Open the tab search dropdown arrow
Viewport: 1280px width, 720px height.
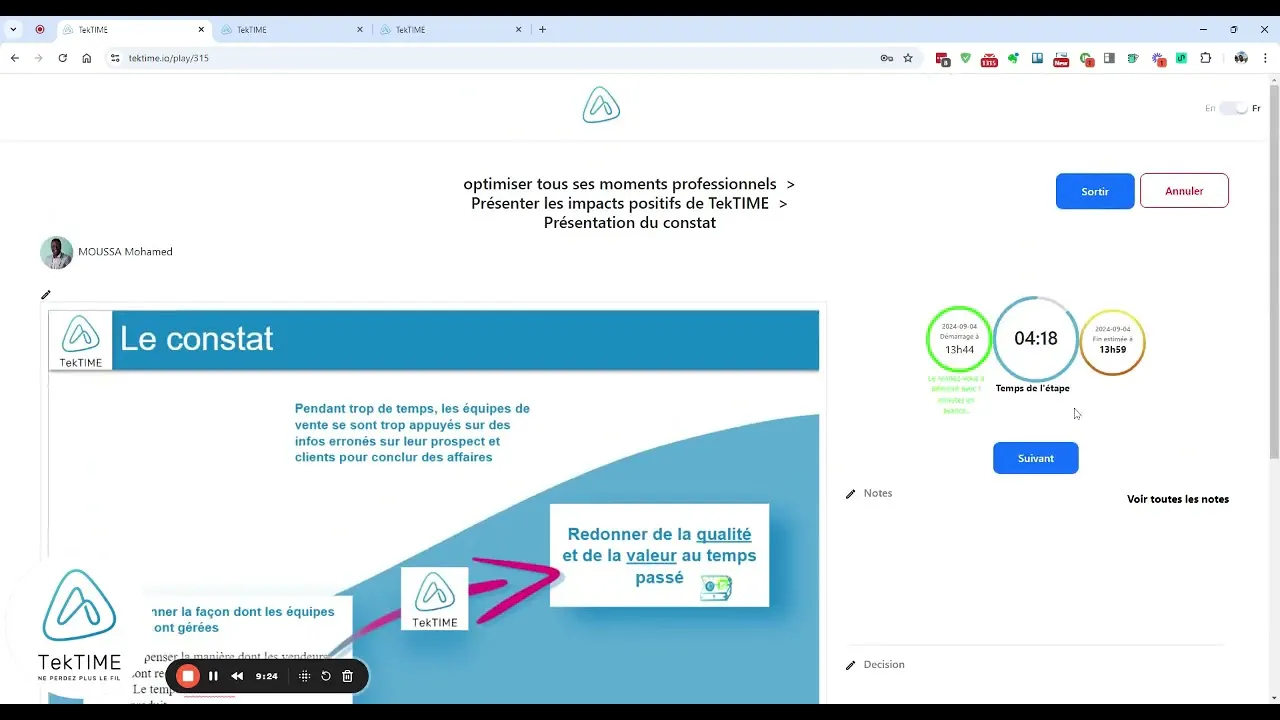point(13,30)
